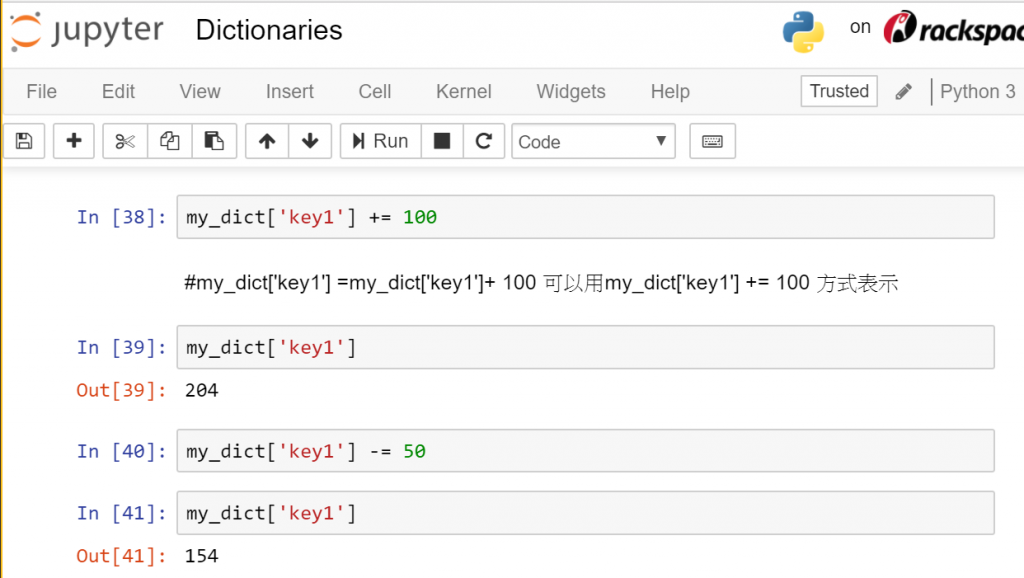Screen dimensions: 1024x578
Task: Open the cell type Code dropdown
Action: [593, 142]
